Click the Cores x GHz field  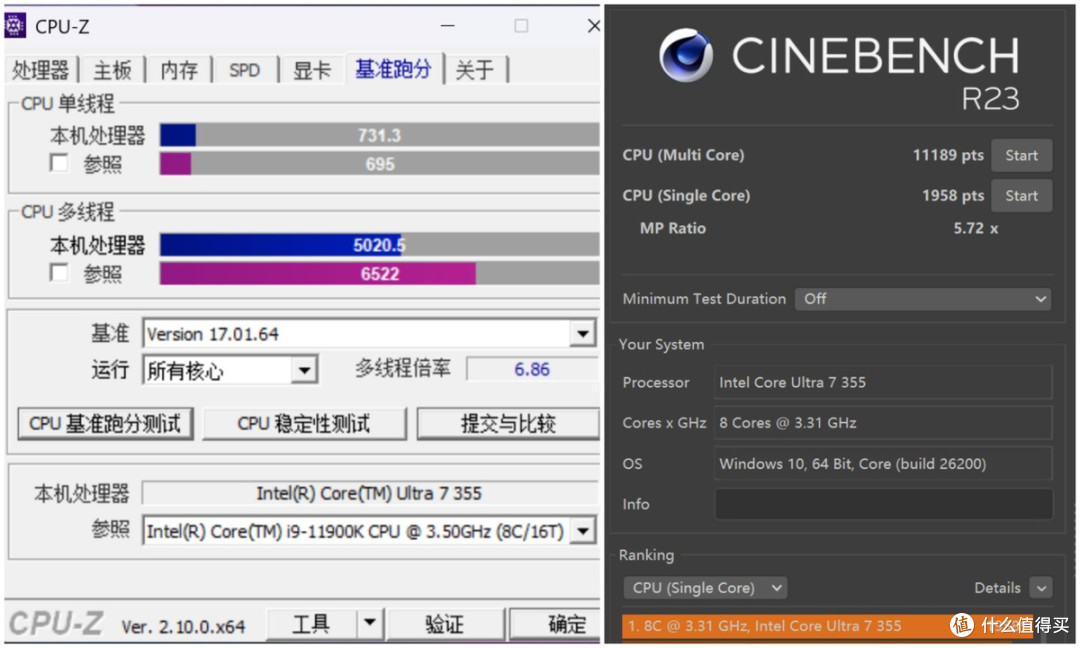point(883,423)
